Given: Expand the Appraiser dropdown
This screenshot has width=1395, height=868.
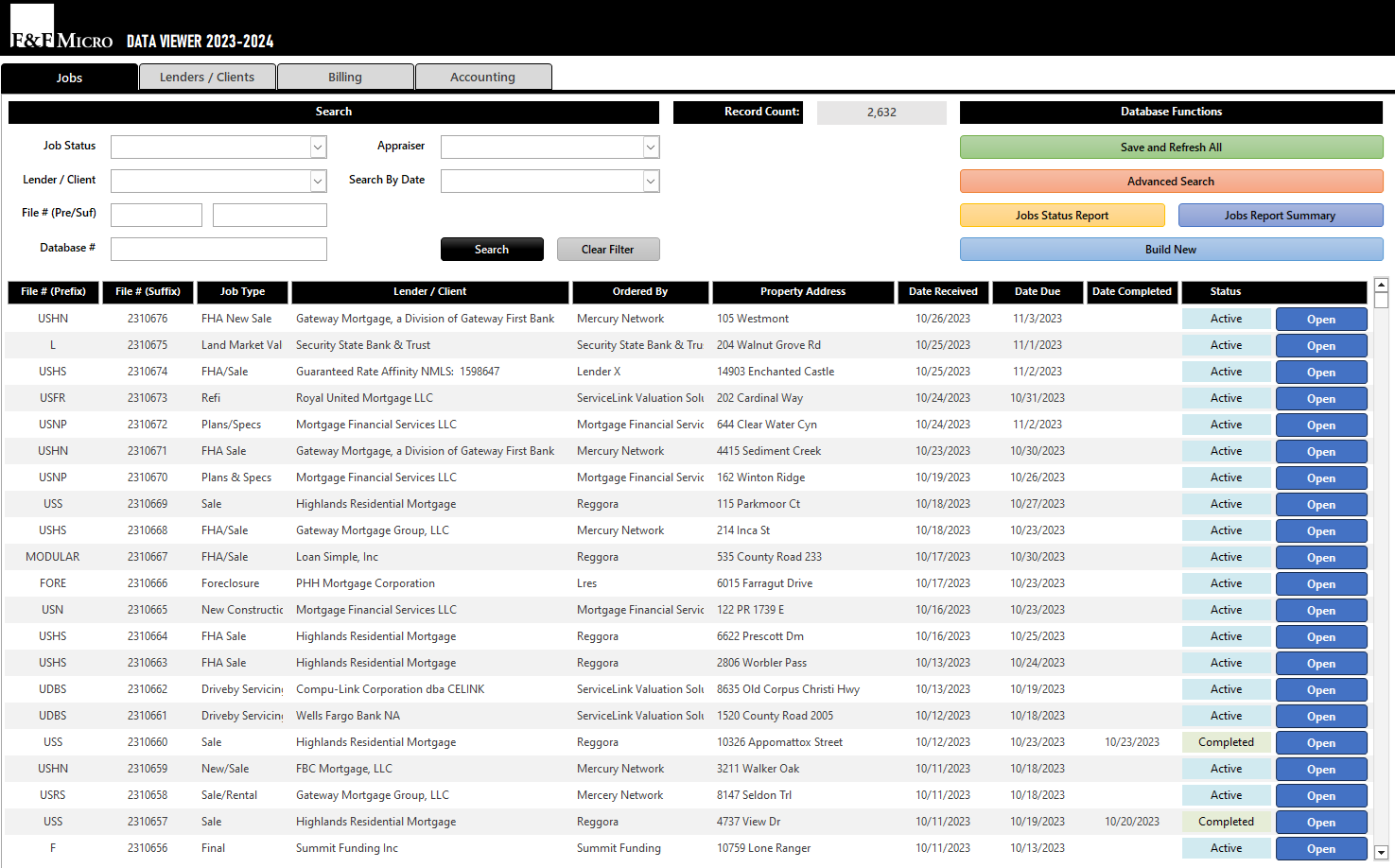Looking at the screenshot, I should [651, 147].
